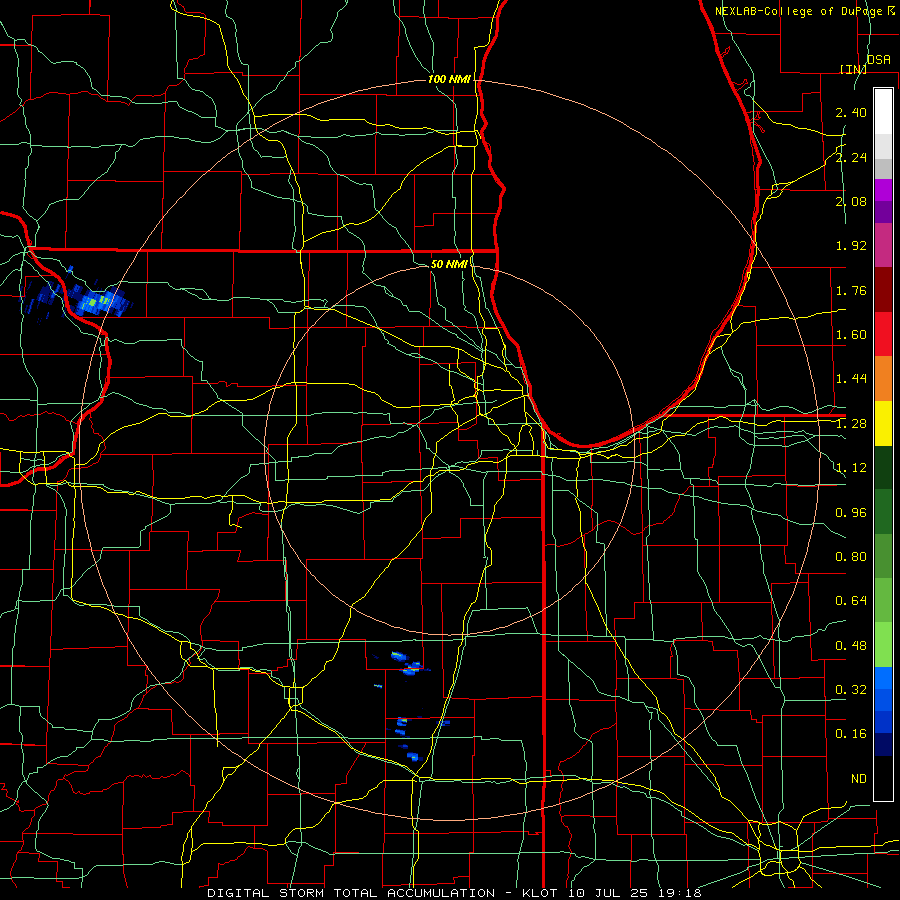The width and height of the screenshot is (900, 900).
Task: Click the 0.64 legend value
Action: pos(851,601)
